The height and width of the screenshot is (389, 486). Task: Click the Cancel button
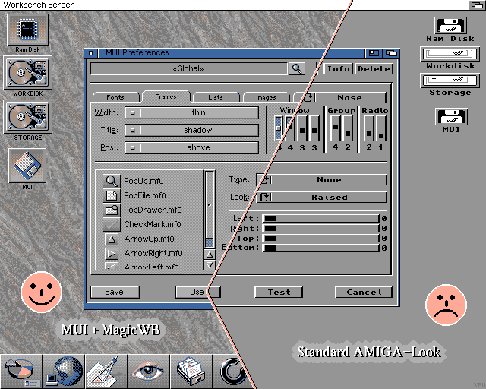point(364,292)
